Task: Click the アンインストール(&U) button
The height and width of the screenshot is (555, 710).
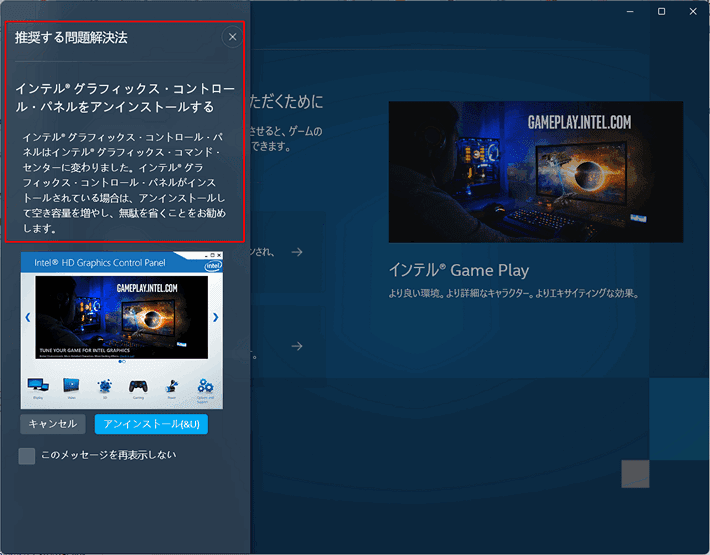Action: pyautogui.click(x=151, y=424)
